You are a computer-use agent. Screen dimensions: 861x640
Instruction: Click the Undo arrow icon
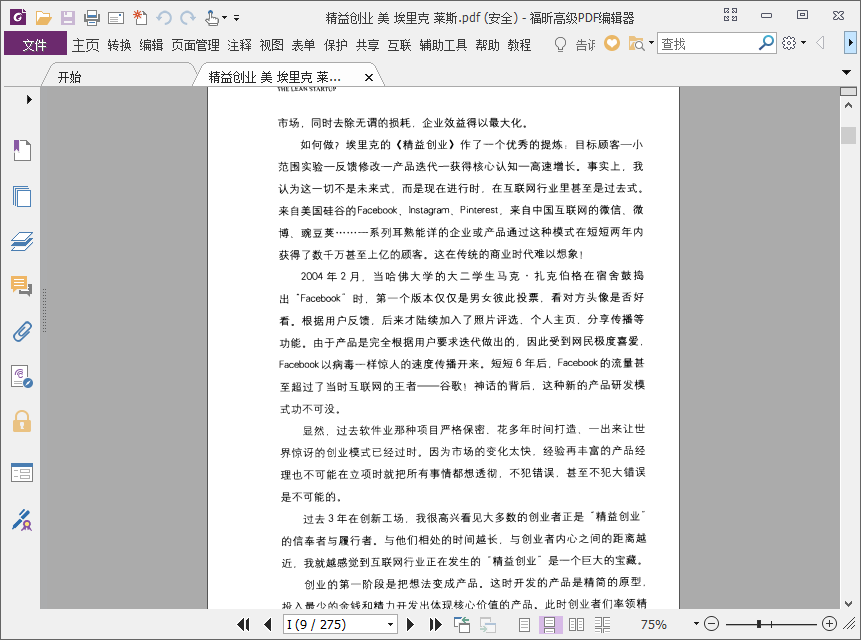tap(164, 18)
